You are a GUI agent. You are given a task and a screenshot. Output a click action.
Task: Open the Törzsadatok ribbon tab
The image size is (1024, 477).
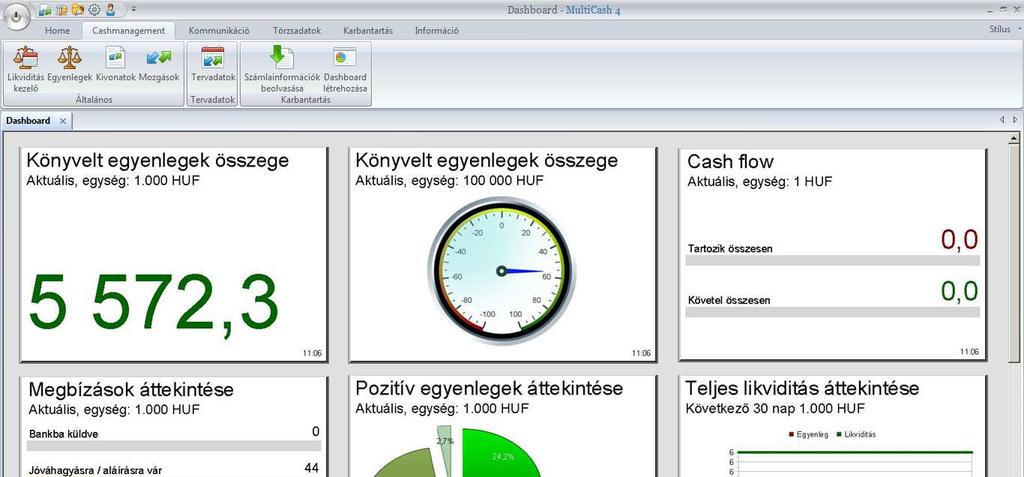click(296, 31)
